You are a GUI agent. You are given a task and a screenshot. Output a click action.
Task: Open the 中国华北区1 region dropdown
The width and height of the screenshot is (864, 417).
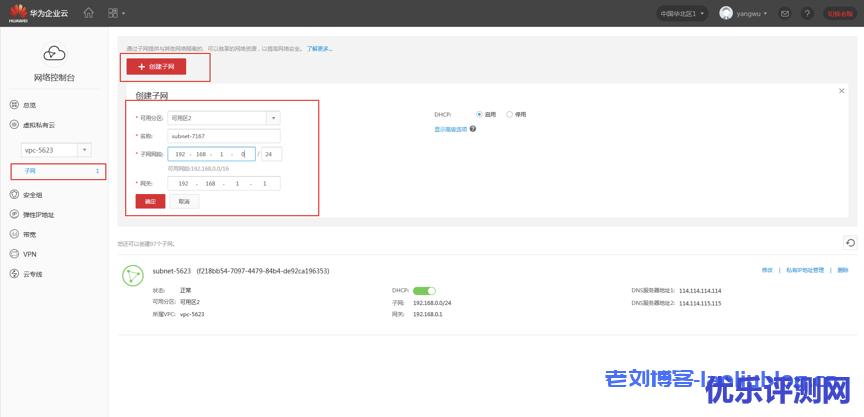tap(682, 13)
